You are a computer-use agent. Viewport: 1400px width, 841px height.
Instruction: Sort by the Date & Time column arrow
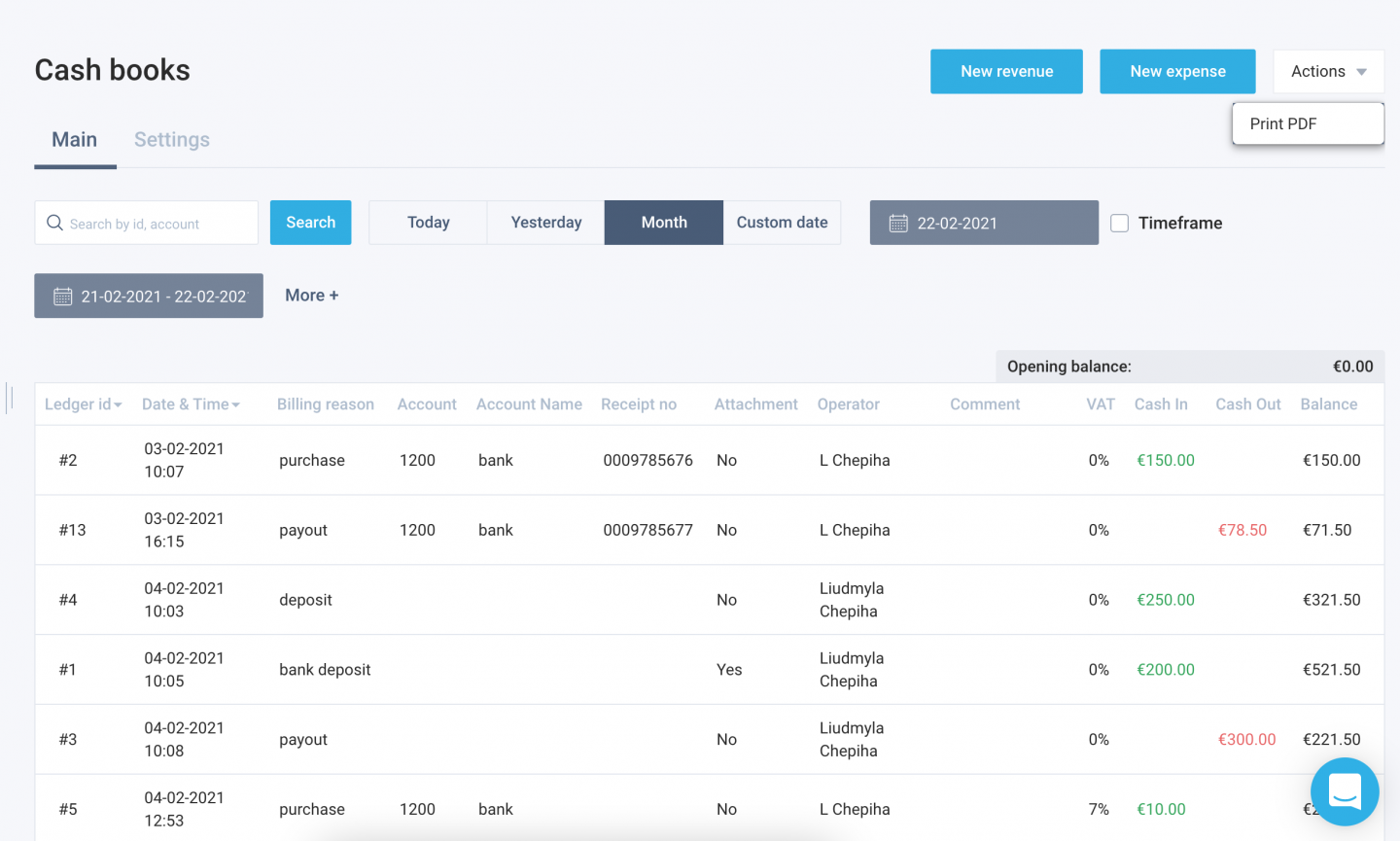point(235,404)
